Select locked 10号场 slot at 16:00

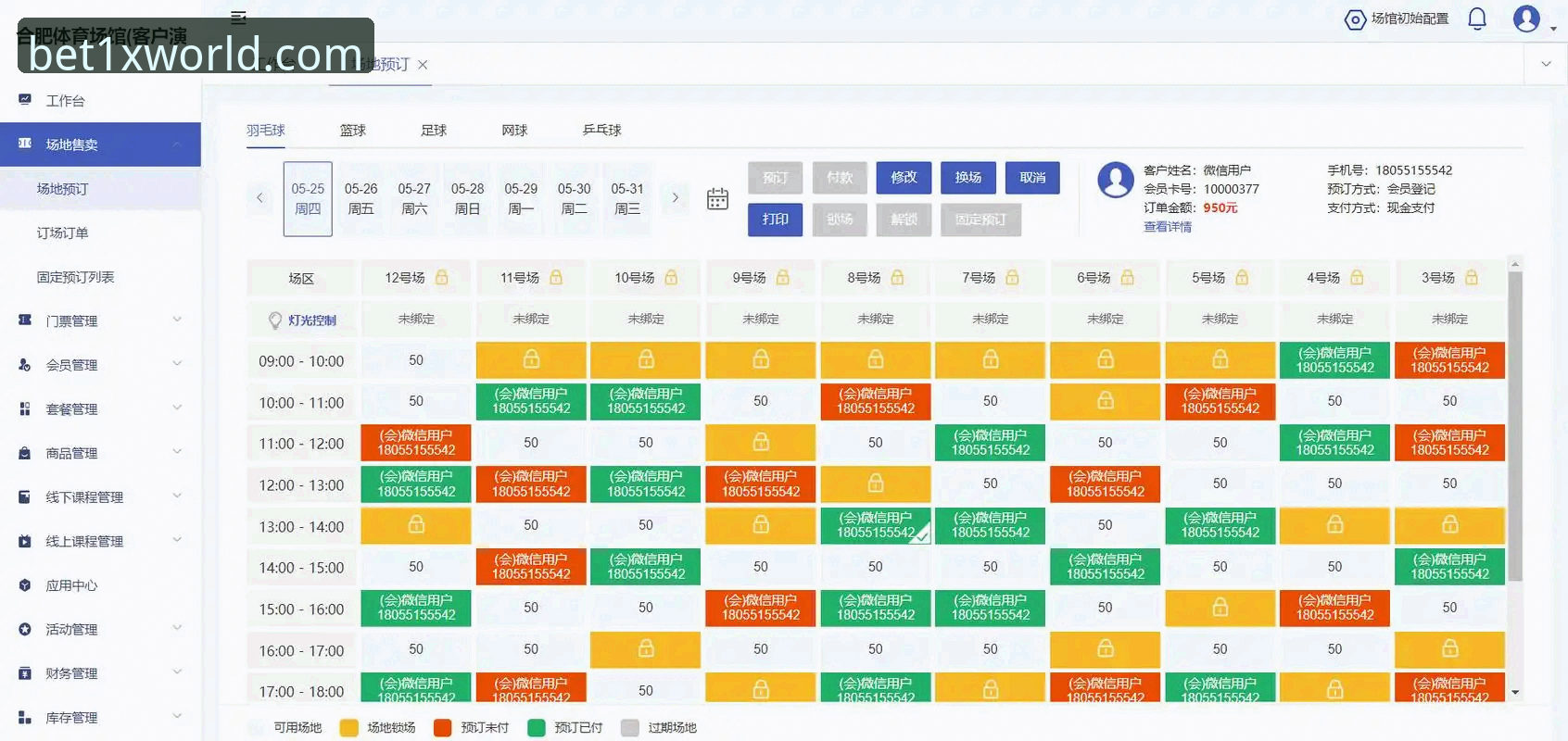tap(646, 650)
